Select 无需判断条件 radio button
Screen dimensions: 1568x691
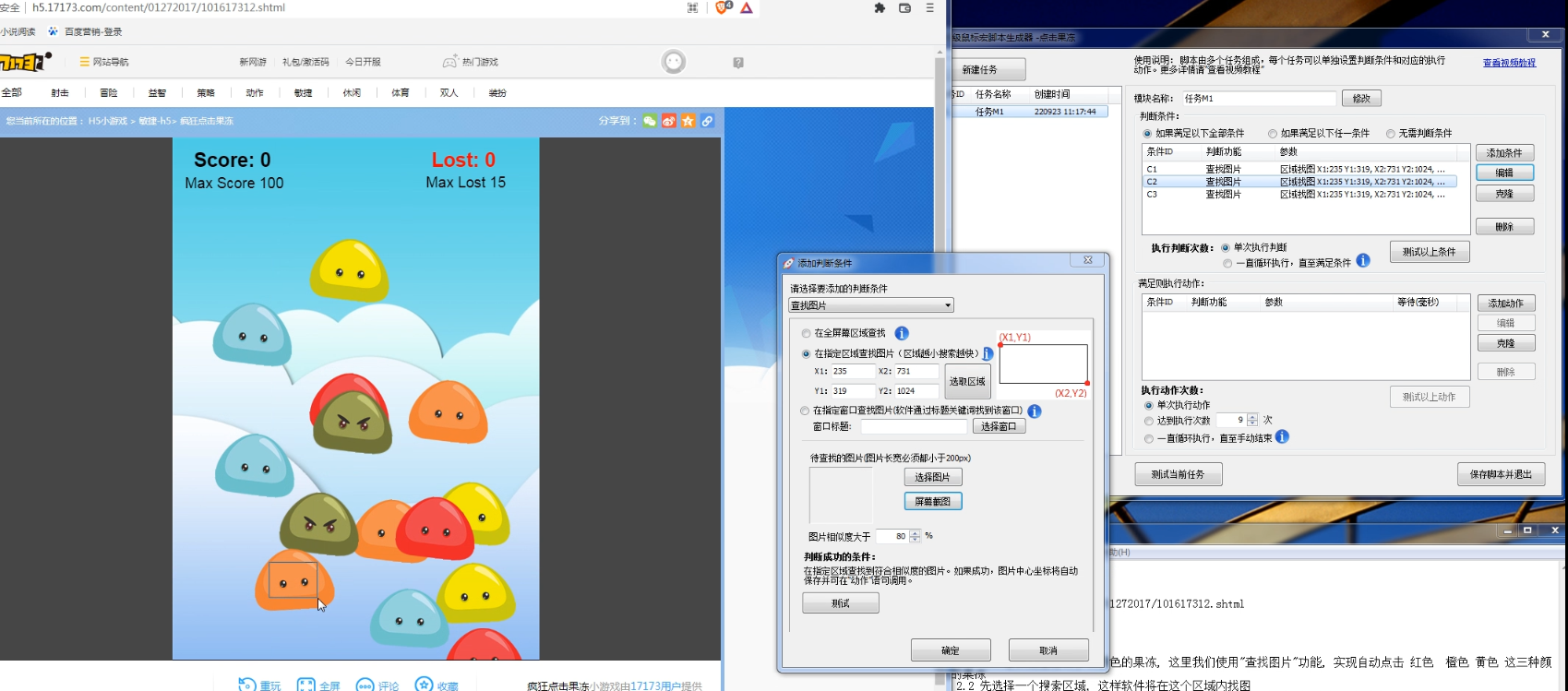pos(1391,134)
